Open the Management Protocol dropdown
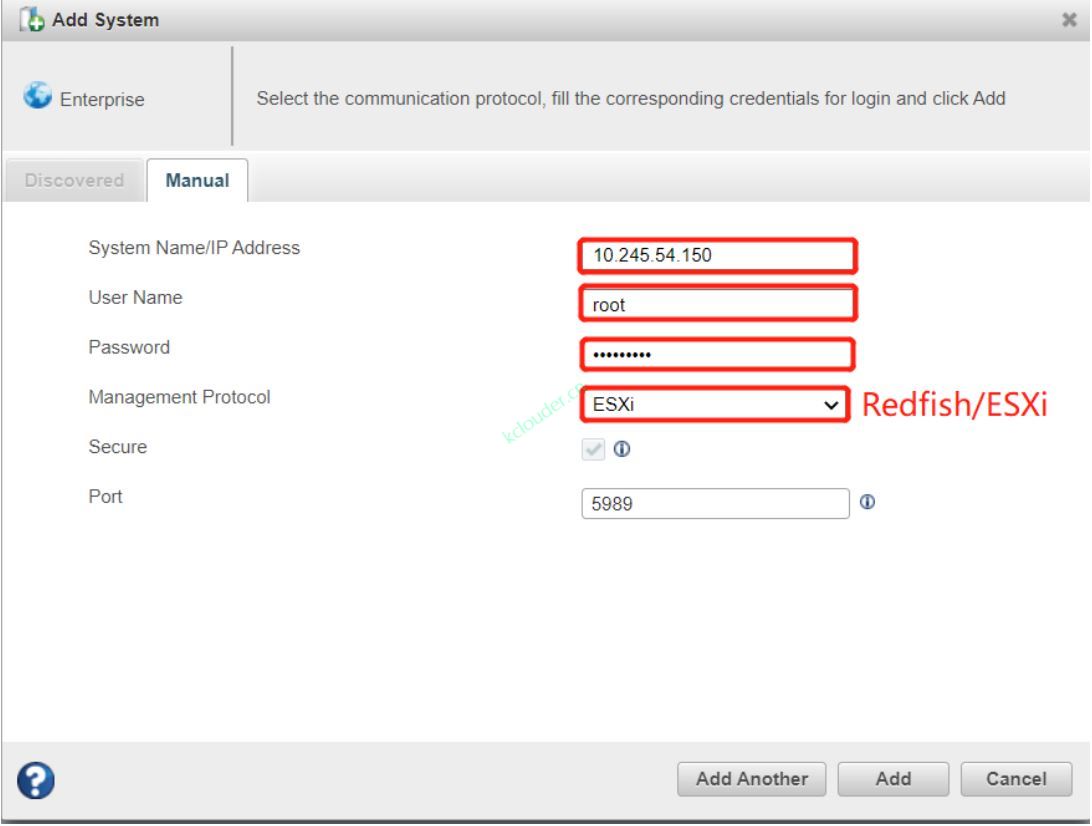Viewport: 1092px width, 826px height. 715,405
